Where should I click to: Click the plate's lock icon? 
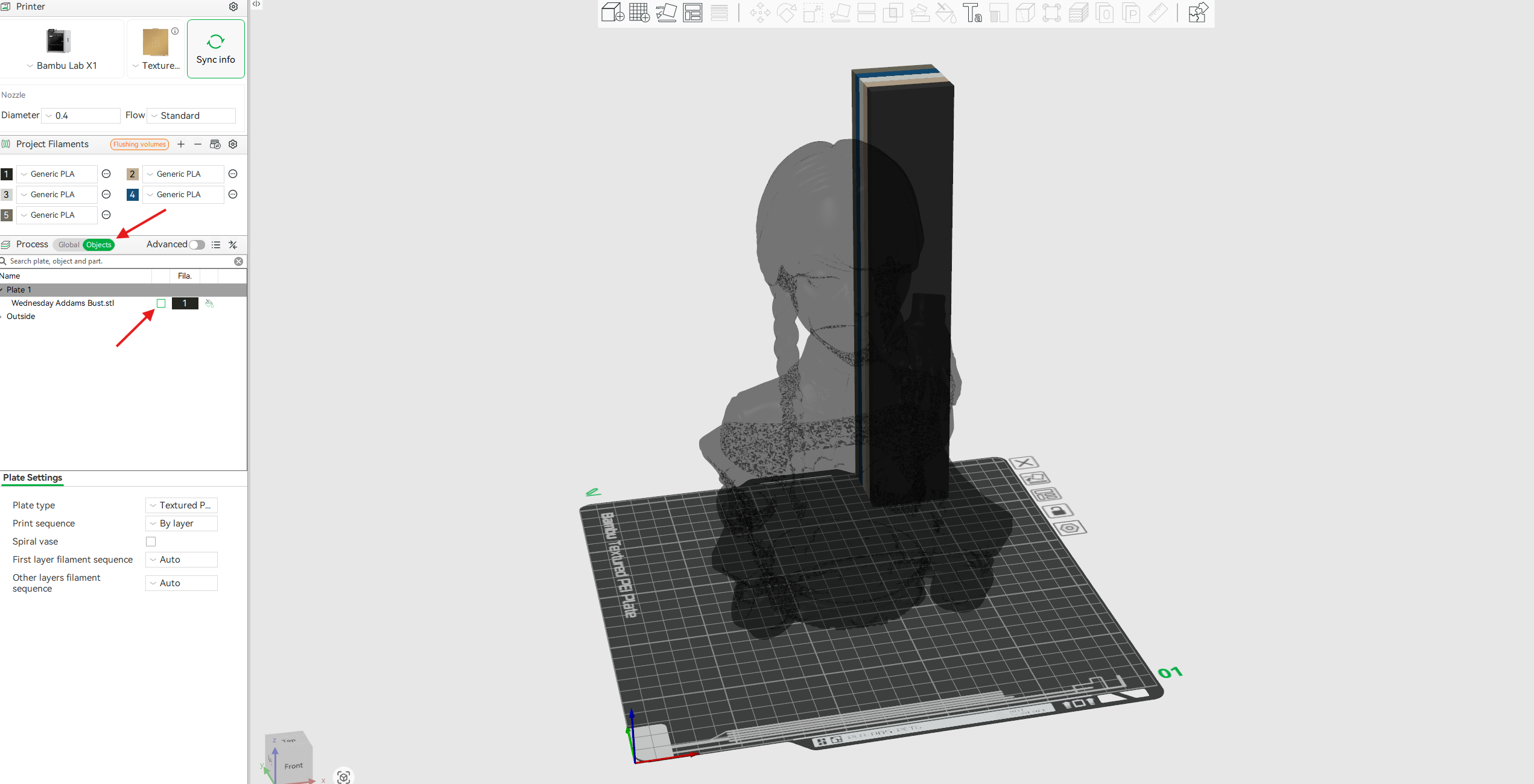pyautogui.click(x=1058, y=511)
